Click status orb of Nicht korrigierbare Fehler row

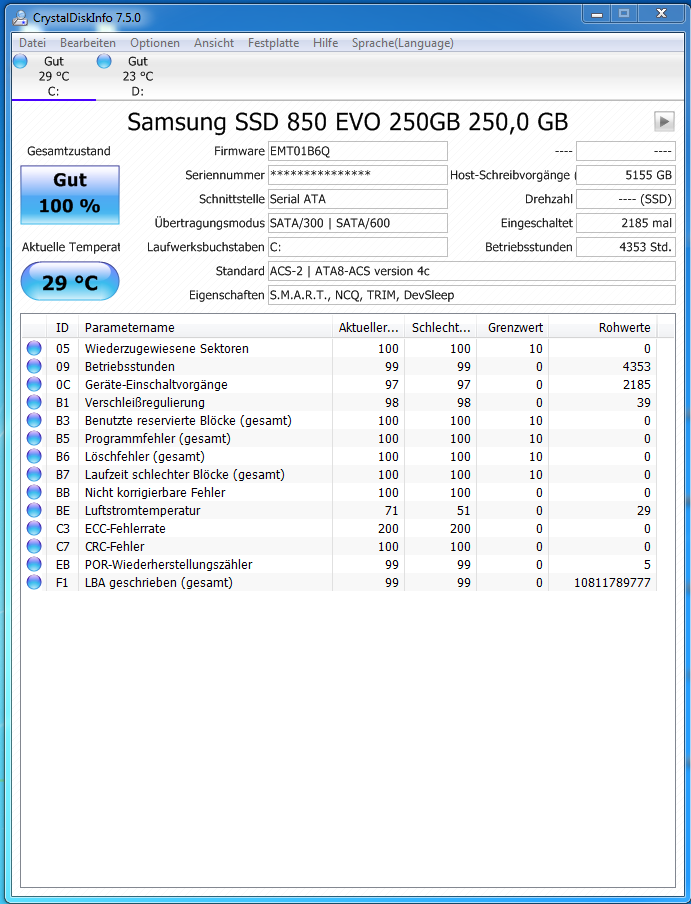click(x=34, y=492)
